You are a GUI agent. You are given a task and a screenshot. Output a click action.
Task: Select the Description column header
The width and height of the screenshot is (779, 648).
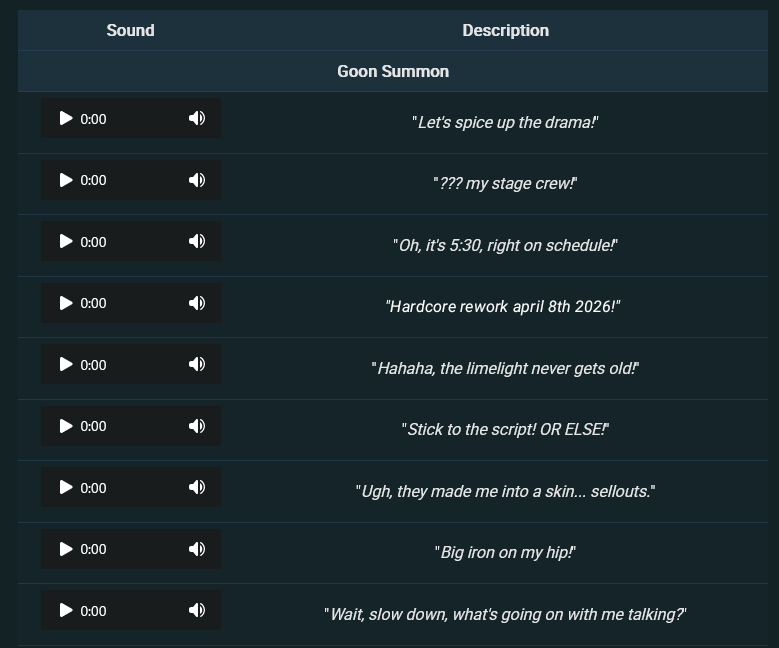tap(506, 30)
